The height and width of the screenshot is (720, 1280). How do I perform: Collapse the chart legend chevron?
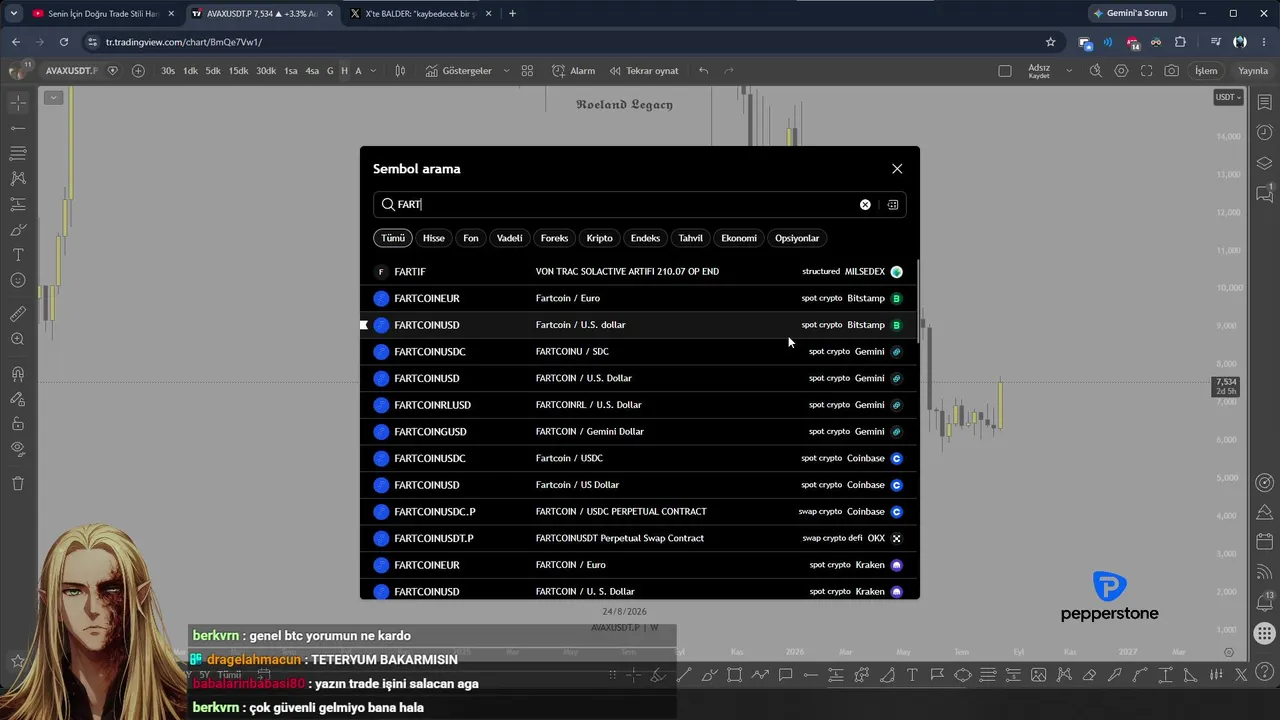coord(53,97)
